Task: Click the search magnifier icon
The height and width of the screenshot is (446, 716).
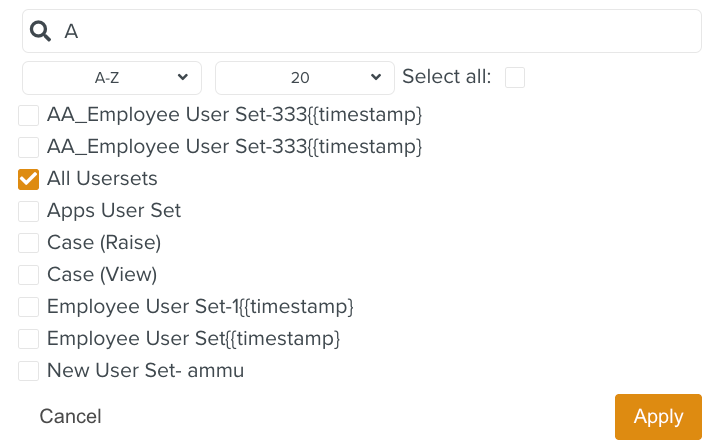Action: 40,31
